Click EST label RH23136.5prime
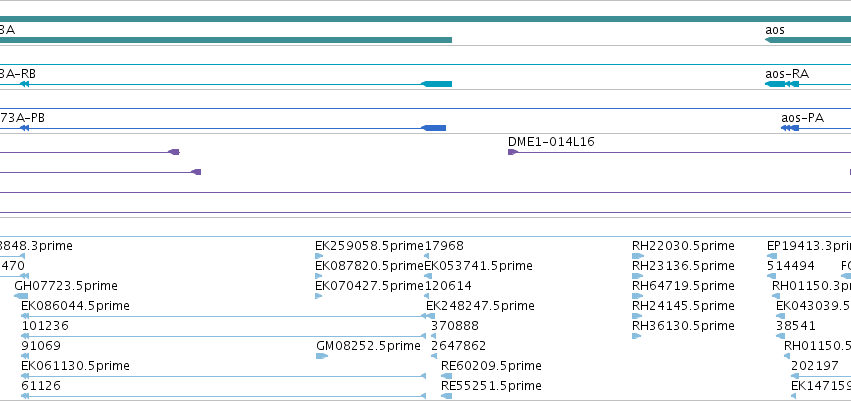This screenshot has width=851, height=401. (x=683, y=266)
